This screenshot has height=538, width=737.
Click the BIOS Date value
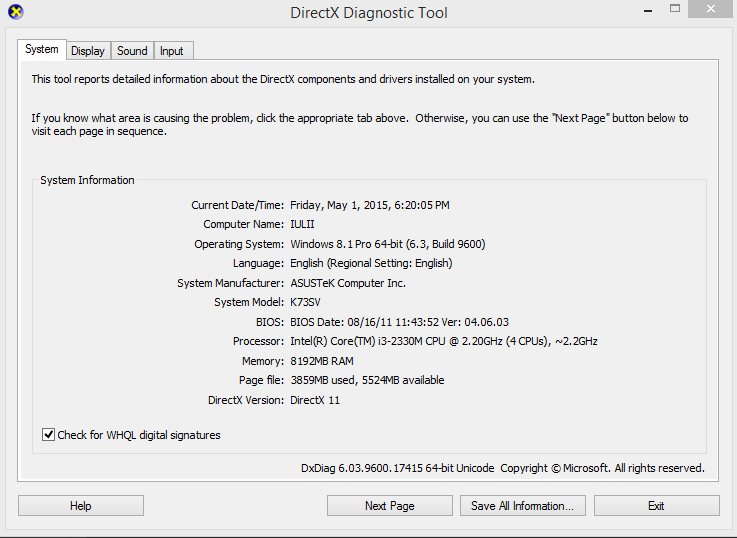pyautogui.click(x=399, y=322)
